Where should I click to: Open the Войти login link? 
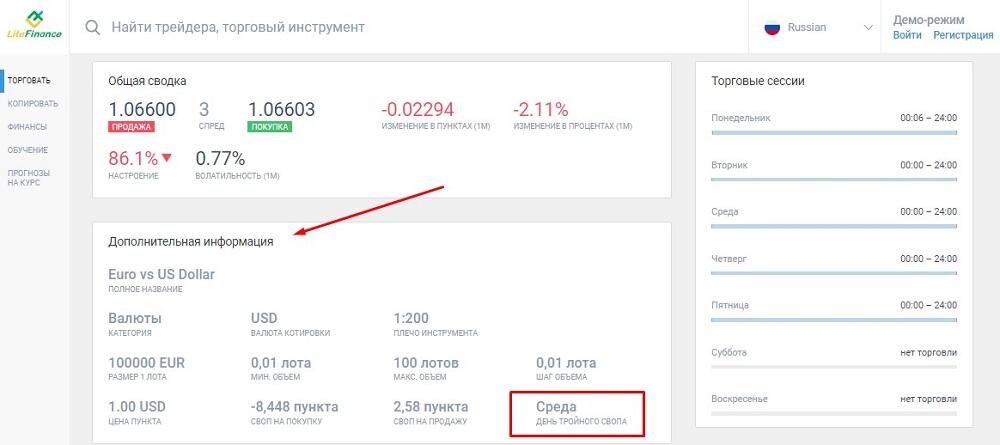[x=907, y=36]
